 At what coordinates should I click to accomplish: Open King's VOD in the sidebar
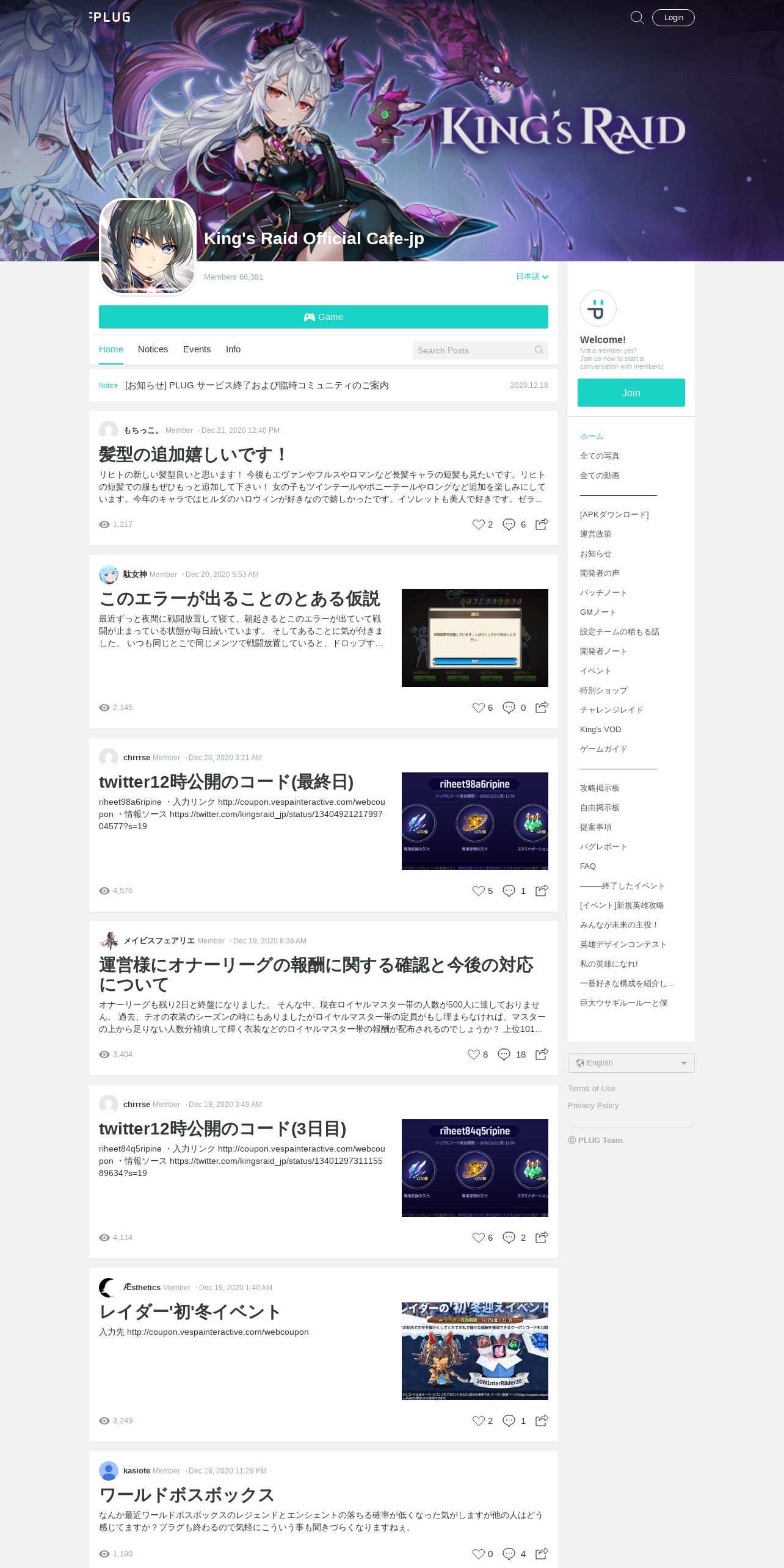click(x=600, y=730)
